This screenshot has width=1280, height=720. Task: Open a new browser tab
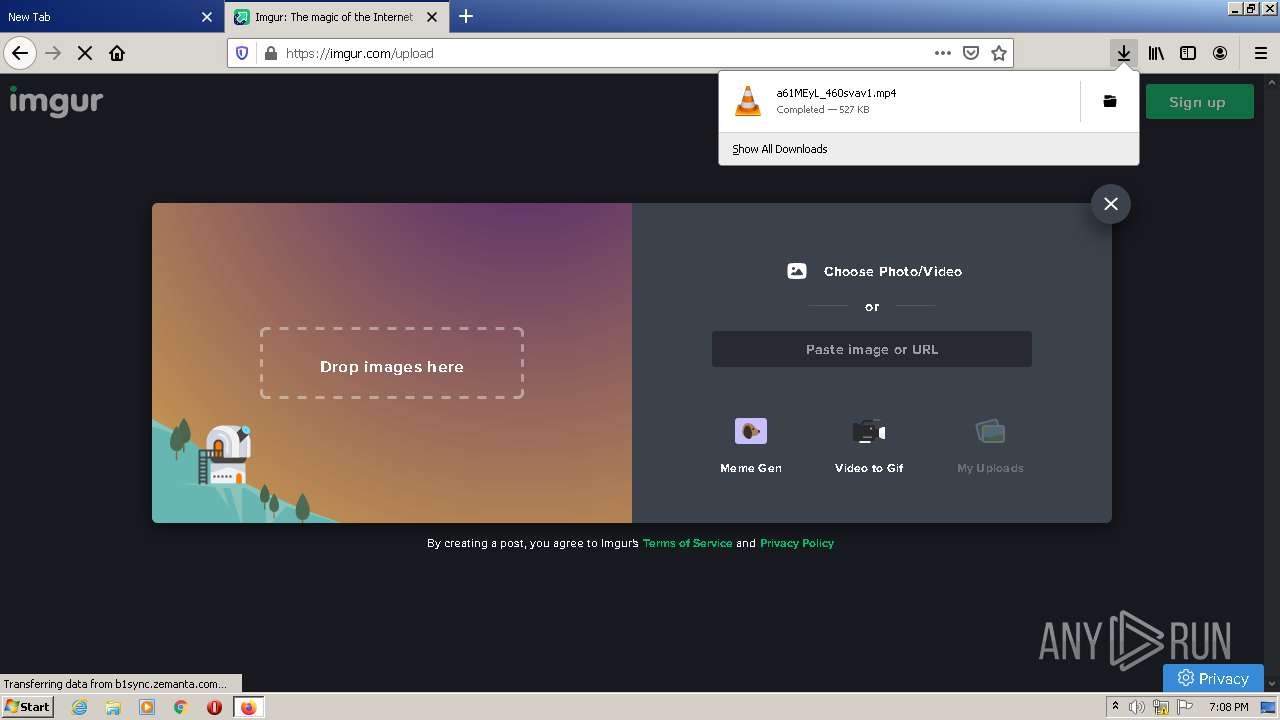click(466, 16)
